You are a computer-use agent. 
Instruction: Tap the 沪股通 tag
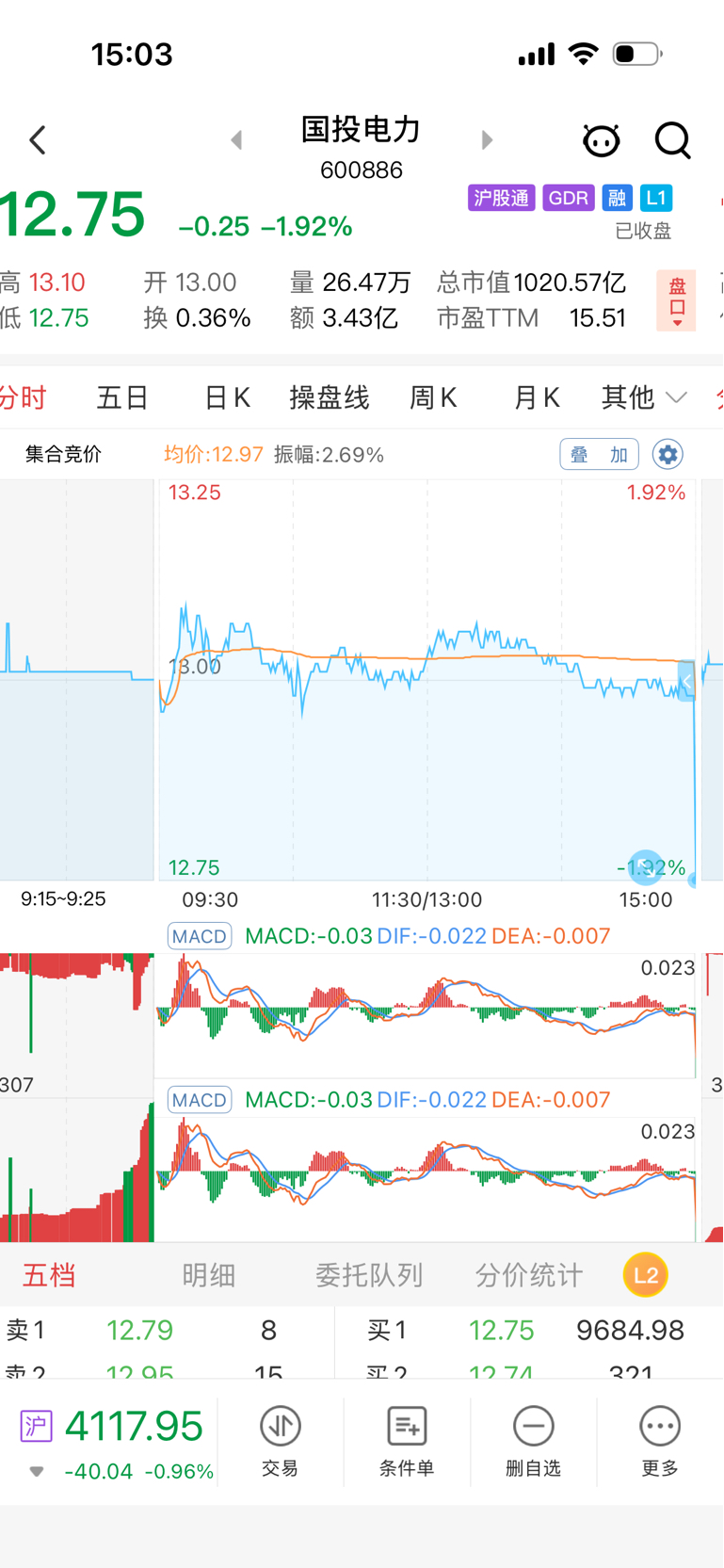coord(501,198)
